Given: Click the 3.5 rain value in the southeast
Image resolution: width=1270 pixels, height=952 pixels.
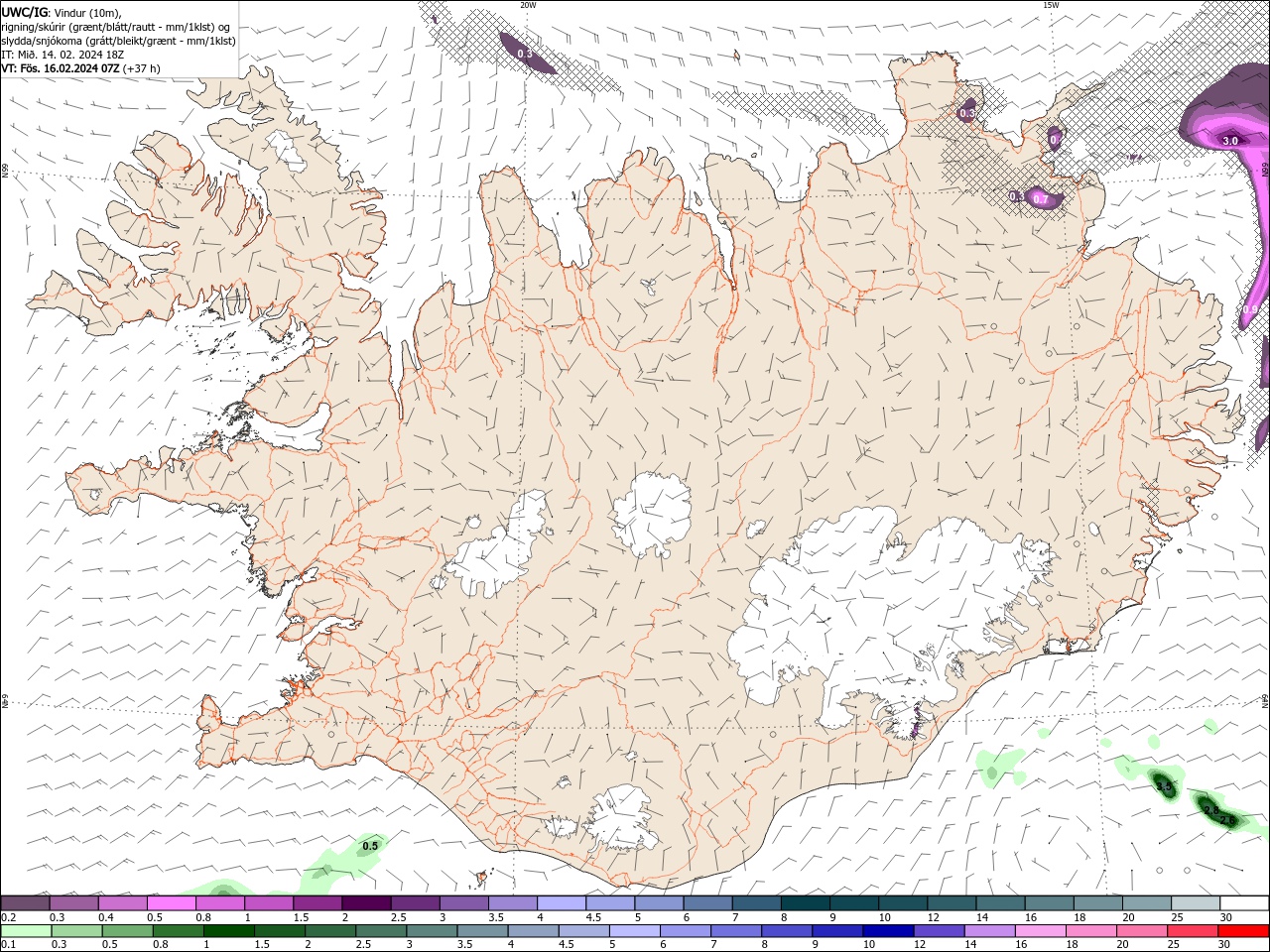Looking at the screenshot, I should click(1165, 786).
